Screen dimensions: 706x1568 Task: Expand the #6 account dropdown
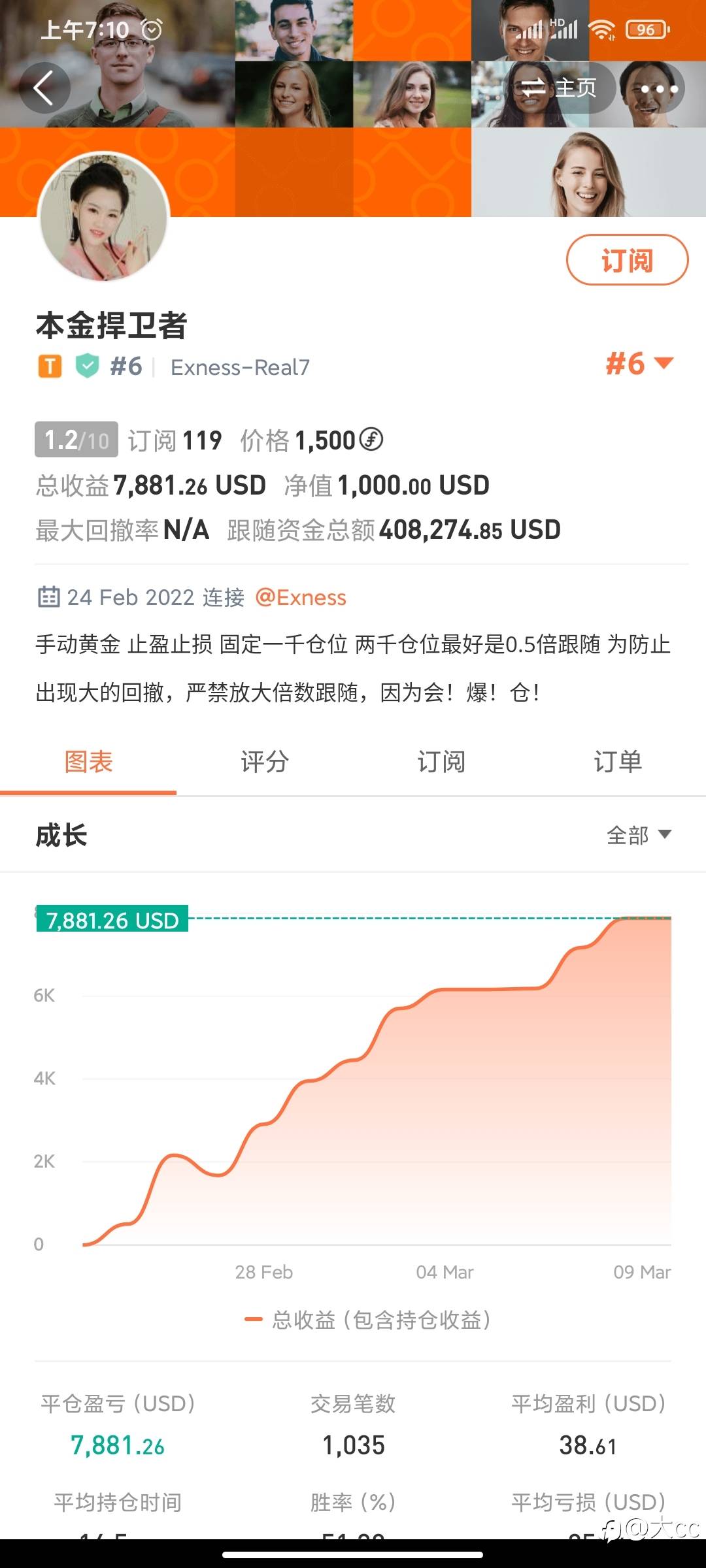coord(639,364)
